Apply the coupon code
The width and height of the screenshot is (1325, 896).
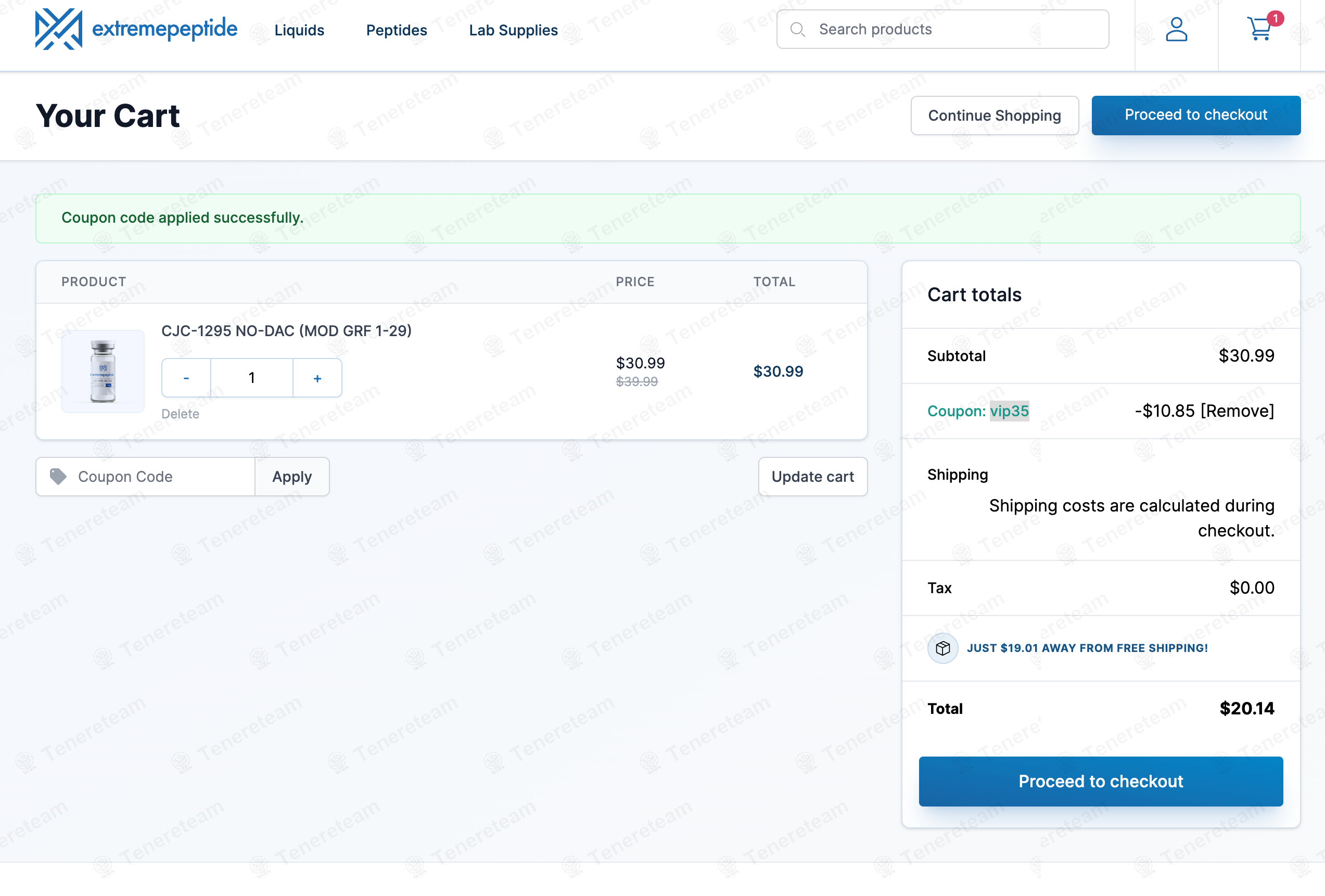coord(292,477)
